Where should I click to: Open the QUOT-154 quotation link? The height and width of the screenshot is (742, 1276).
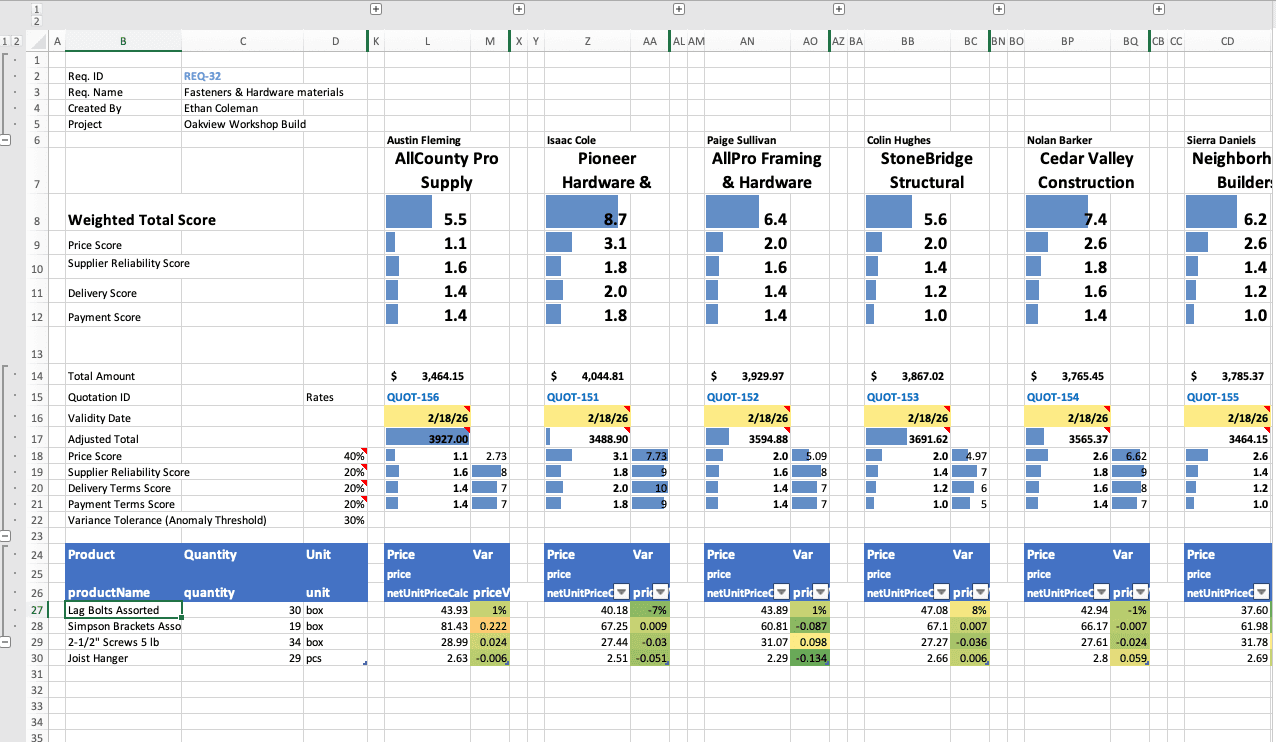(x=1055, y=396)
